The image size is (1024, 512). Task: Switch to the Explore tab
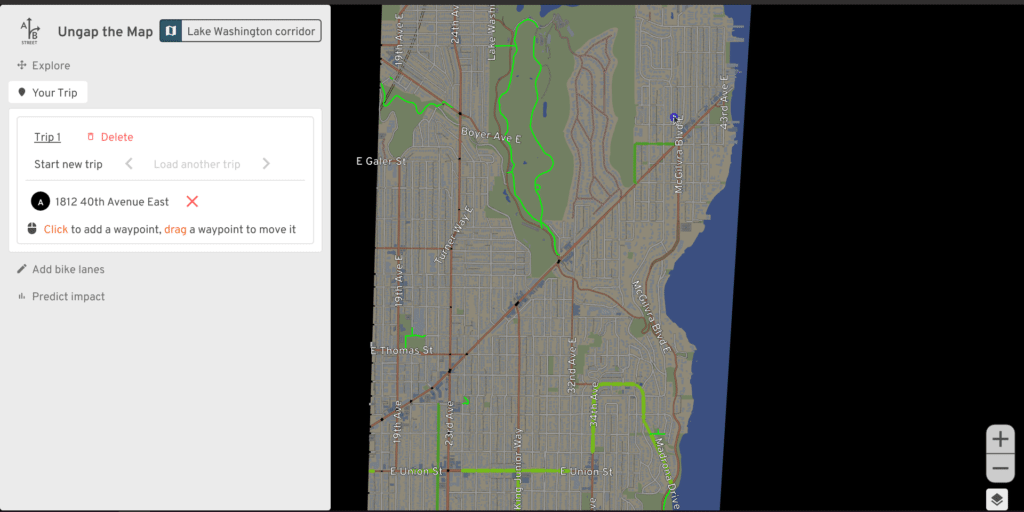pos(44,65)
